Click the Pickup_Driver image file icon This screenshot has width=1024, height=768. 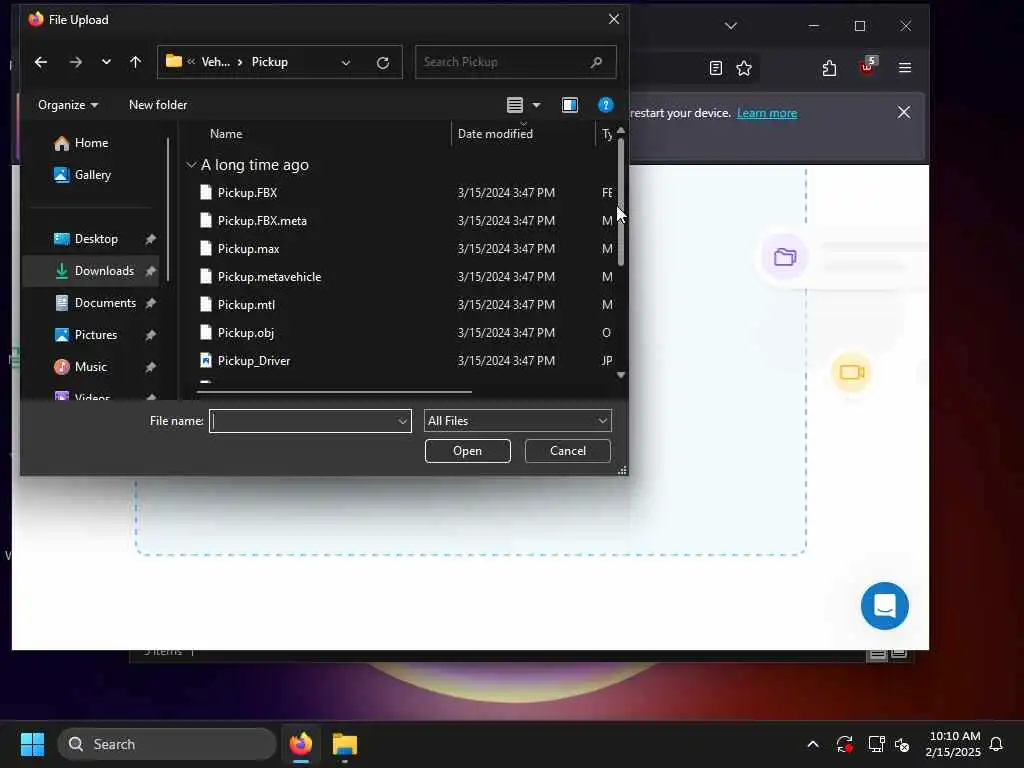(206, 360)
